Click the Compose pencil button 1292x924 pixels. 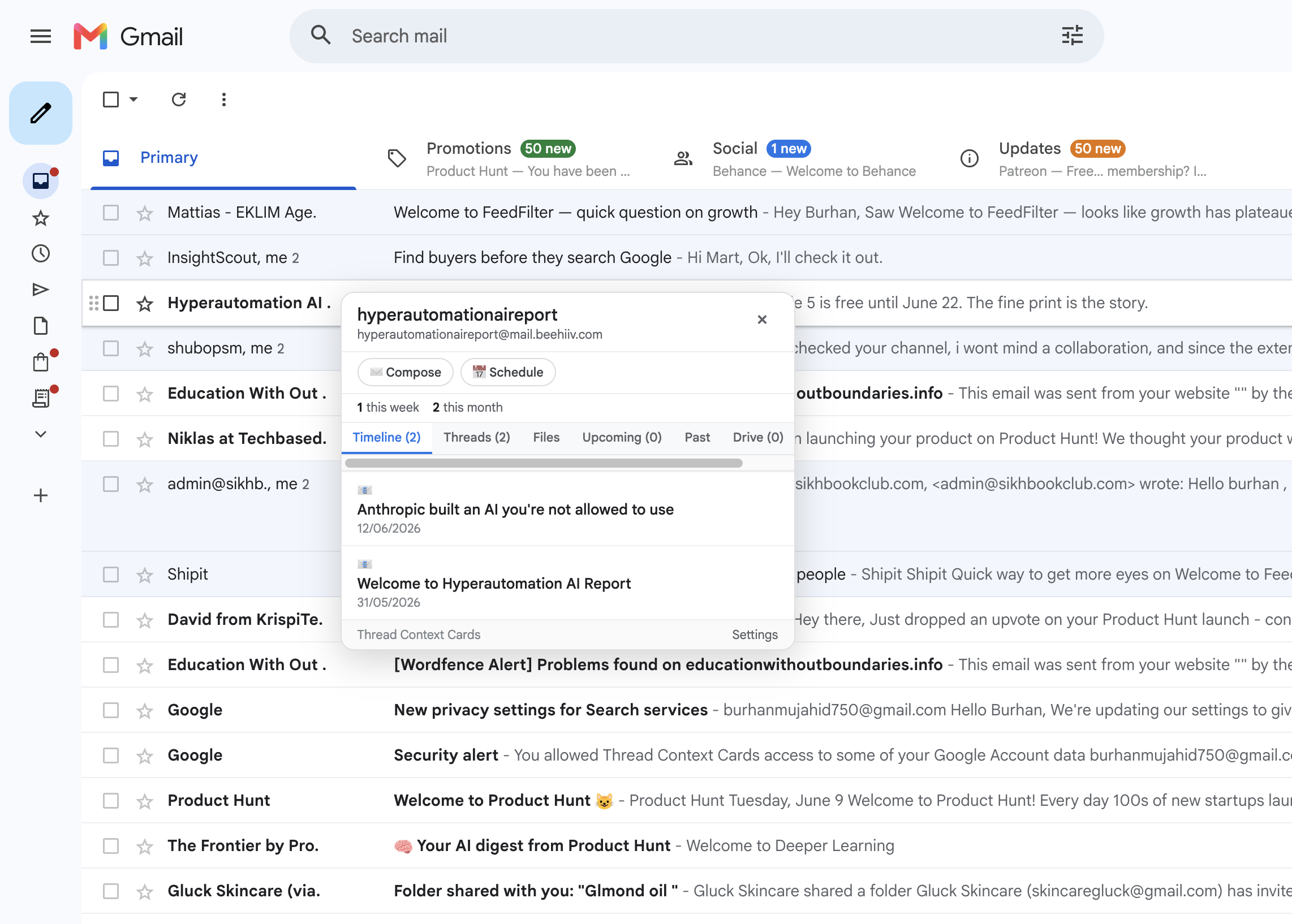[40, 113]
